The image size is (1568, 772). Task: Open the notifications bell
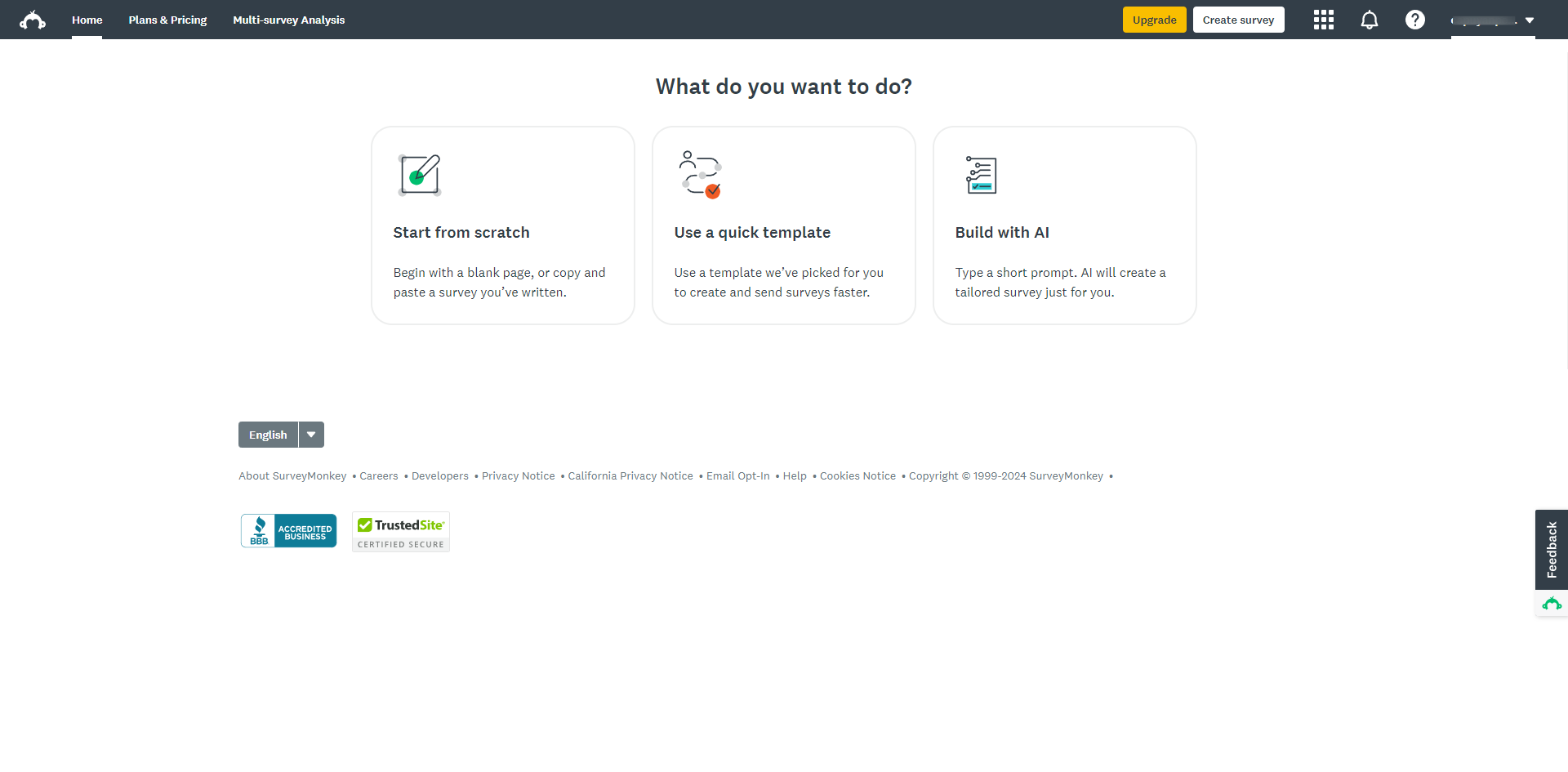pyautogui.click(x=1369, y=20)
